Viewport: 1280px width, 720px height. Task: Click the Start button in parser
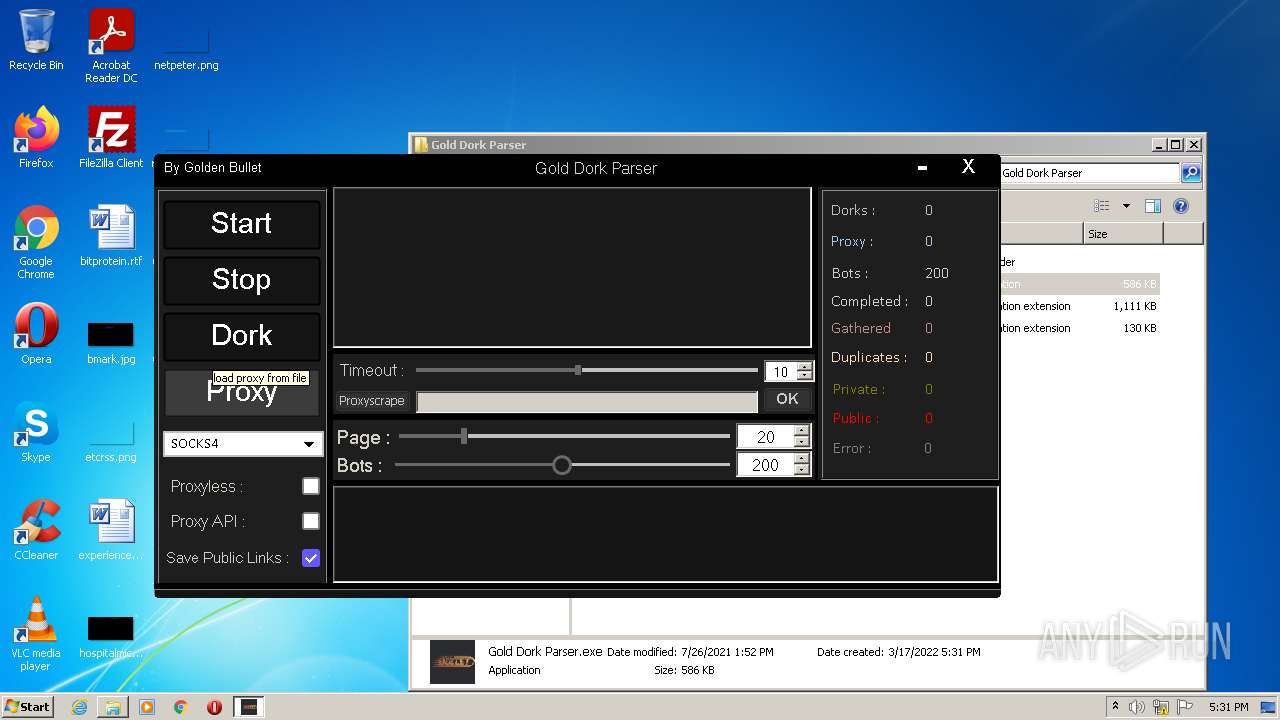click(x=242, y=224)
